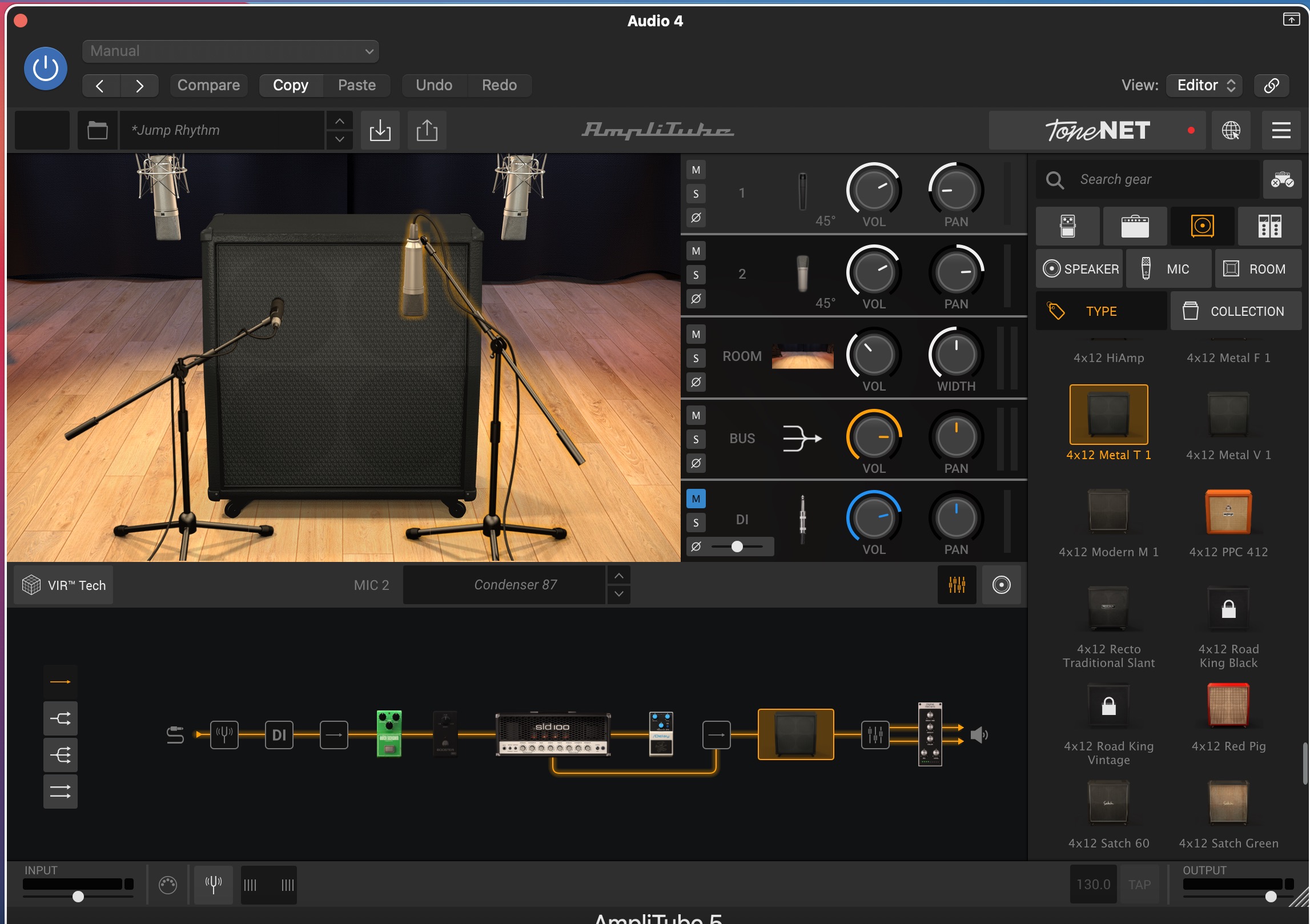This screenshot has width=1310, height=924.
Task: Click the globe web icon
Action: (x=1231, y=131)
